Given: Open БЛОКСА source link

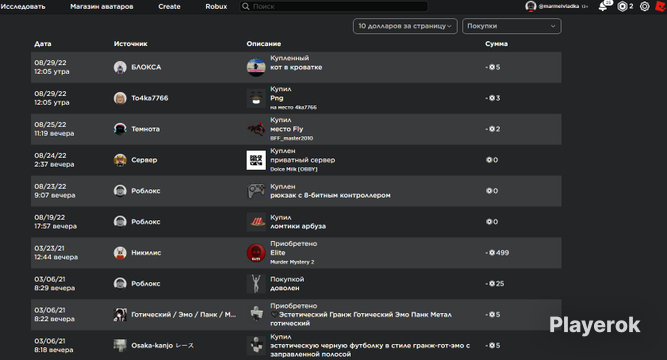Looking at the screenshot, I should 146,67.
